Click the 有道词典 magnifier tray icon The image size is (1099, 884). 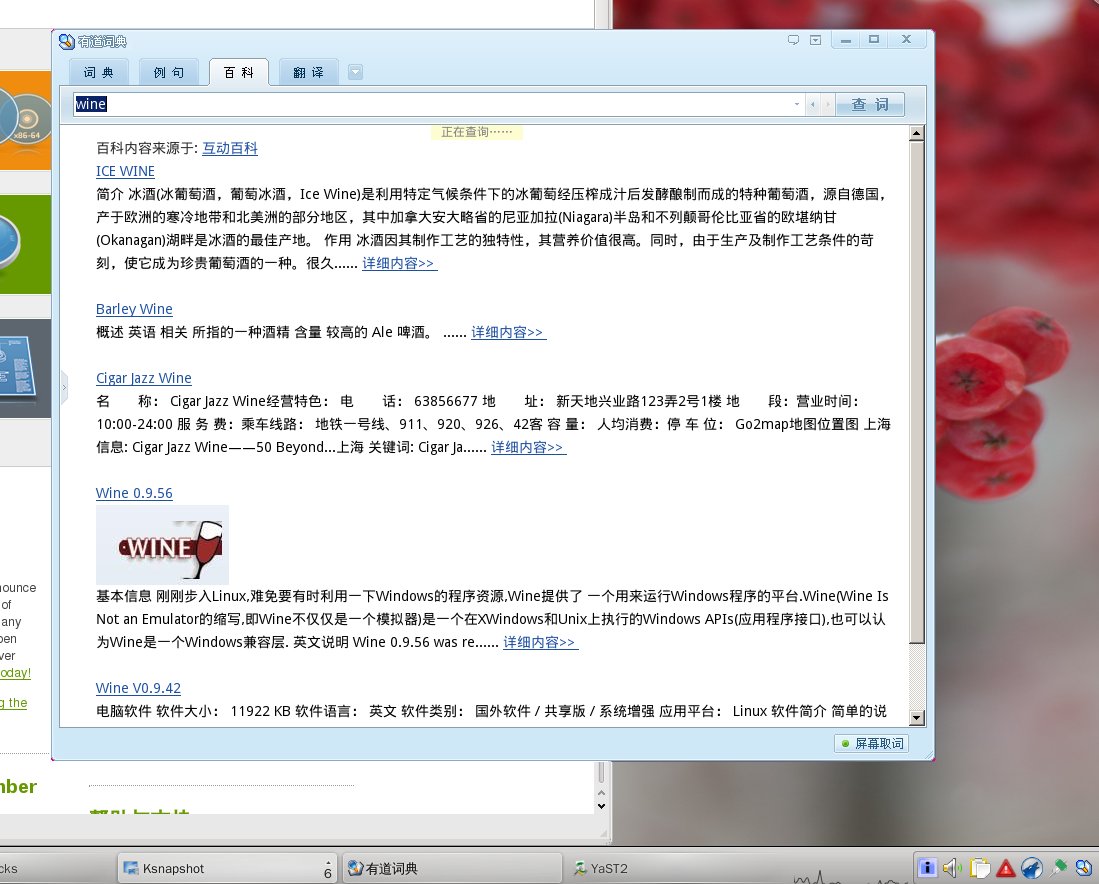(1084, 868)
